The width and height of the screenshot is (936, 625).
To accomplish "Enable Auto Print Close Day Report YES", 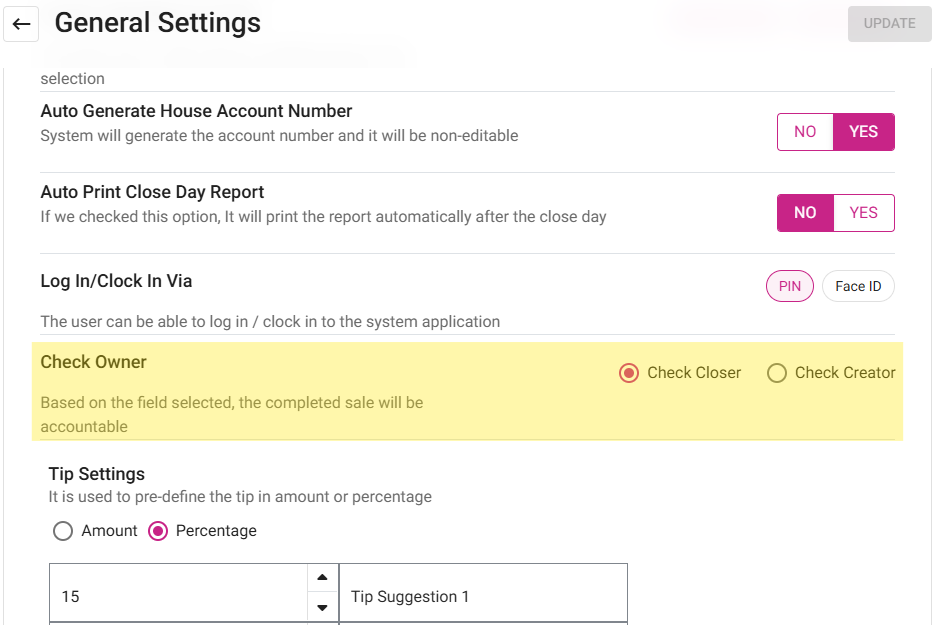I will pos(863,213).
